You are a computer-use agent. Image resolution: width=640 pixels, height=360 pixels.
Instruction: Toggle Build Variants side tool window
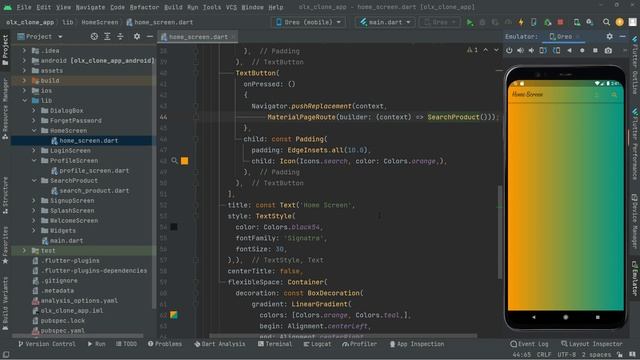click(x=5, y=303)
